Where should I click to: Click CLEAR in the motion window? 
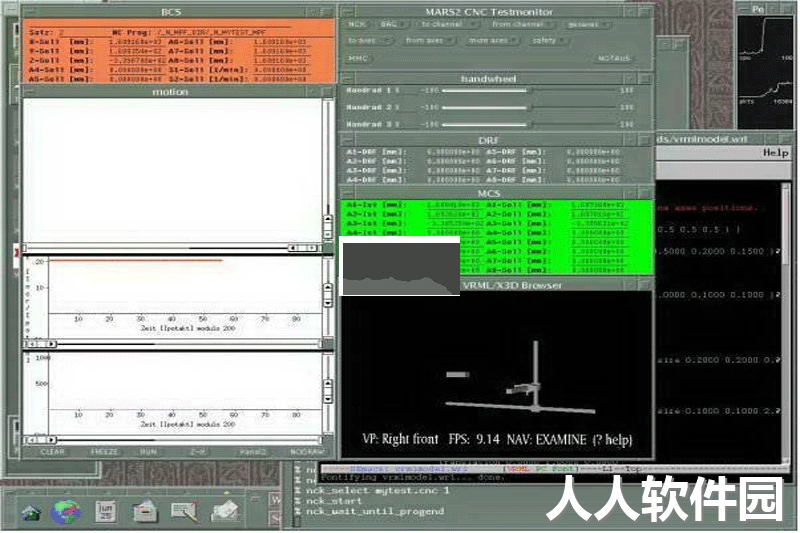pos(52,452)
